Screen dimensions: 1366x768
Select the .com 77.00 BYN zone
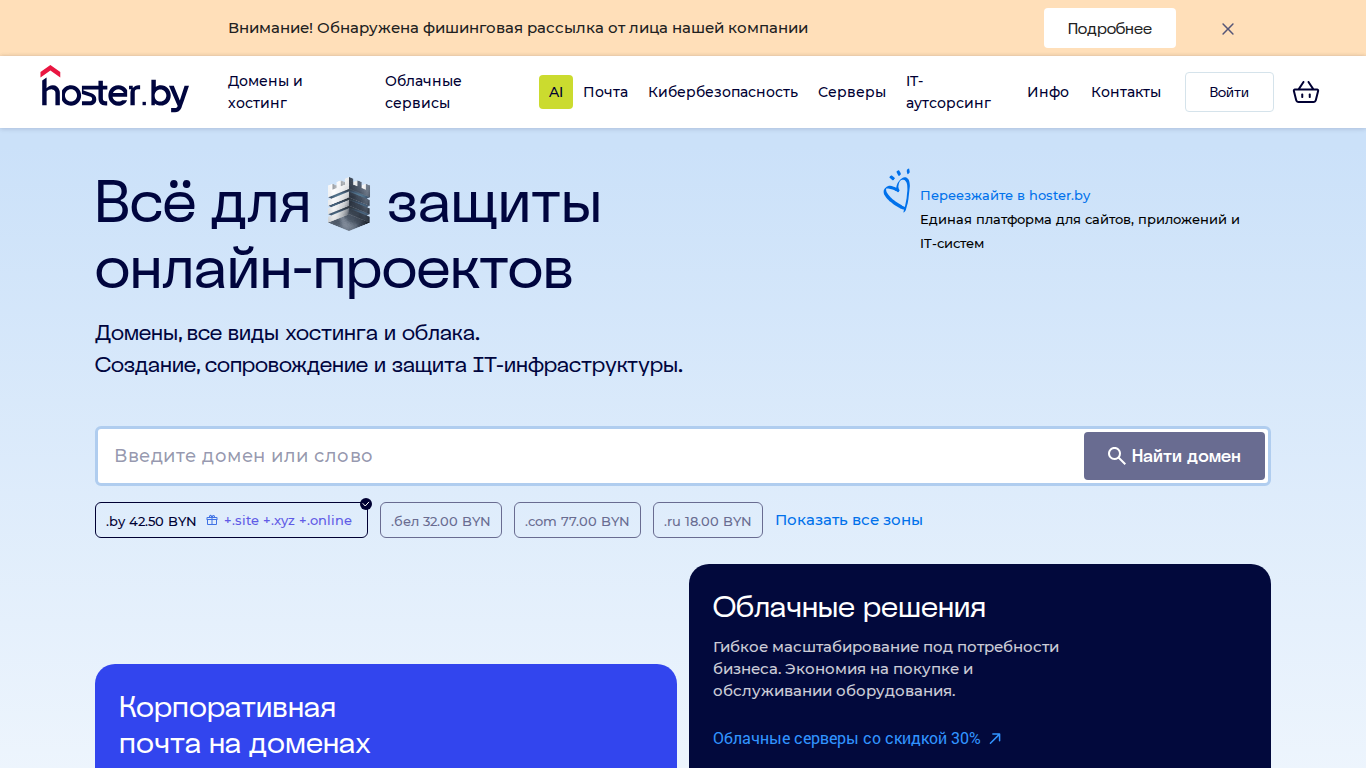point(577,520)
